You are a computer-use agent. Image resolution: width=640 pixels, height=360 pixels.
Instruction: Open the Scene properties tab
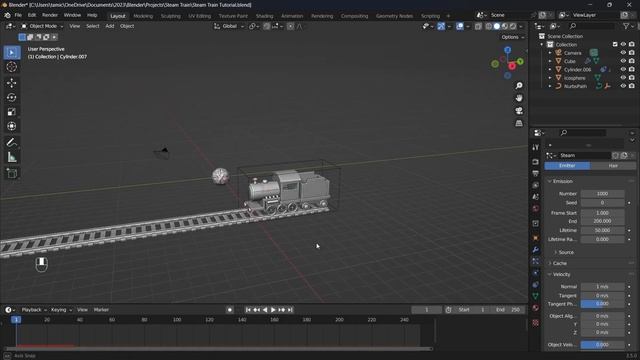(536, 197)
